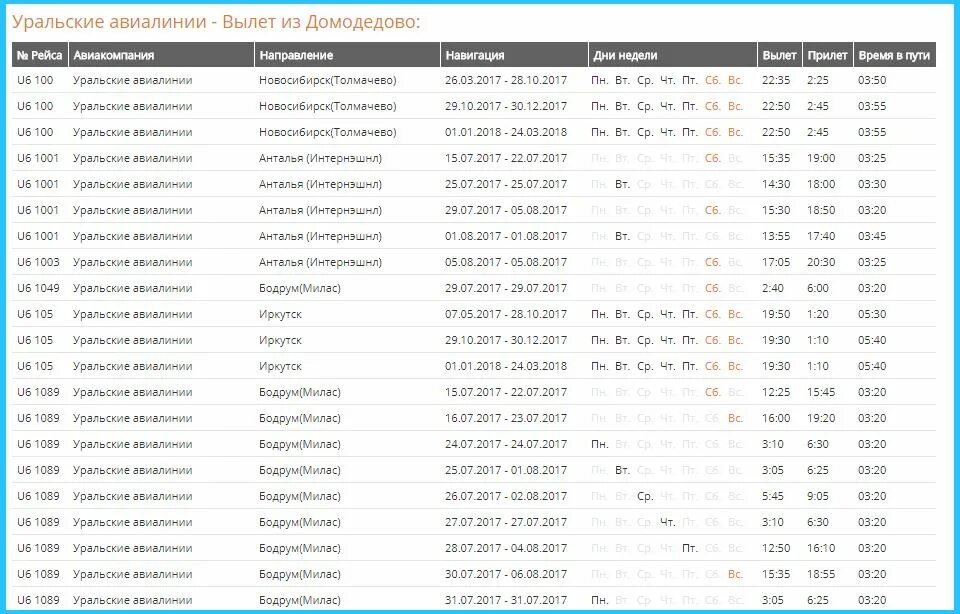This screenshot has width=960, height=614.
Task: Click the 'Вылет' column header
Action: tap(779, 55)
